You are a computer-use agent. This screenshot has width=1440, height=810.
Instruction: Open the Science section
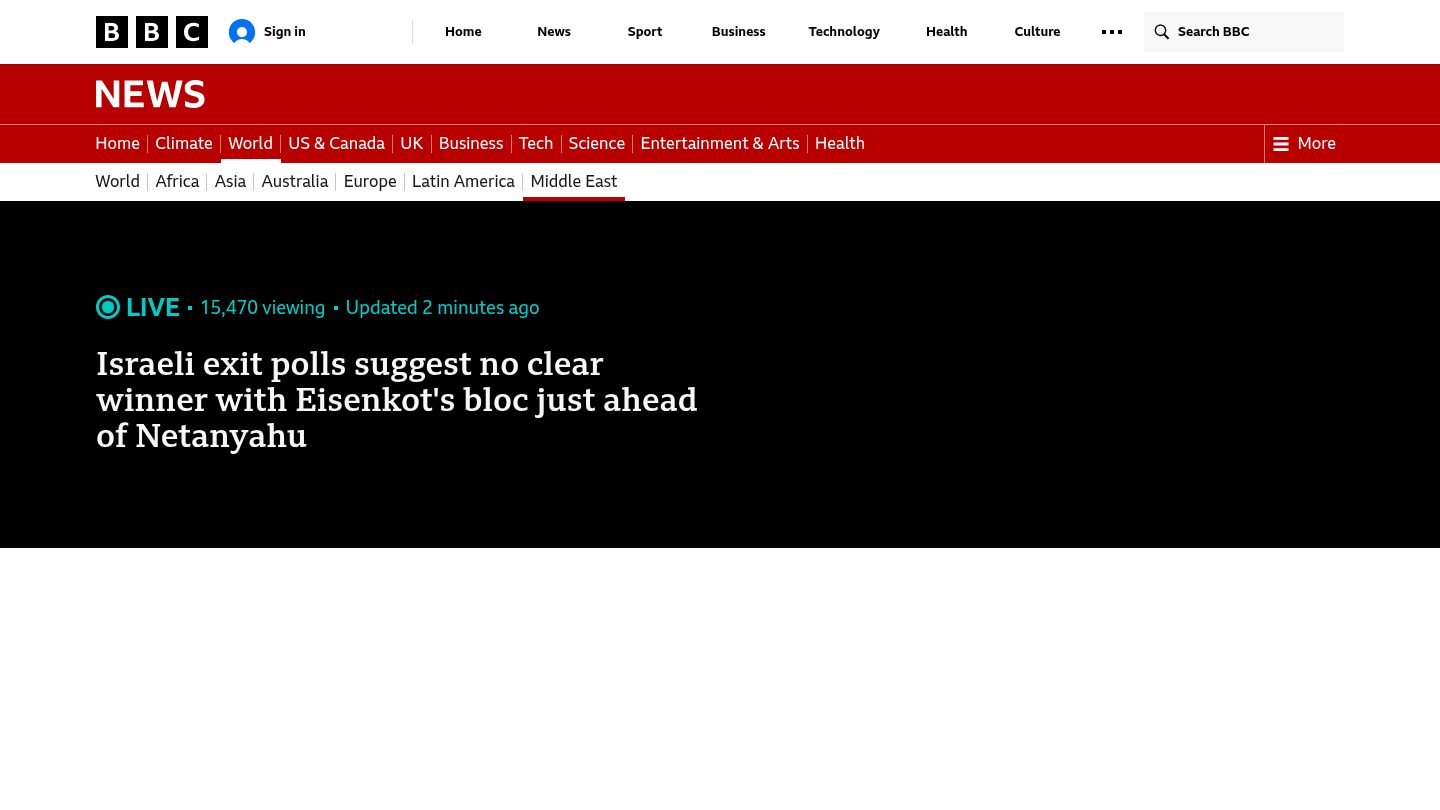[x=597, y=144]
